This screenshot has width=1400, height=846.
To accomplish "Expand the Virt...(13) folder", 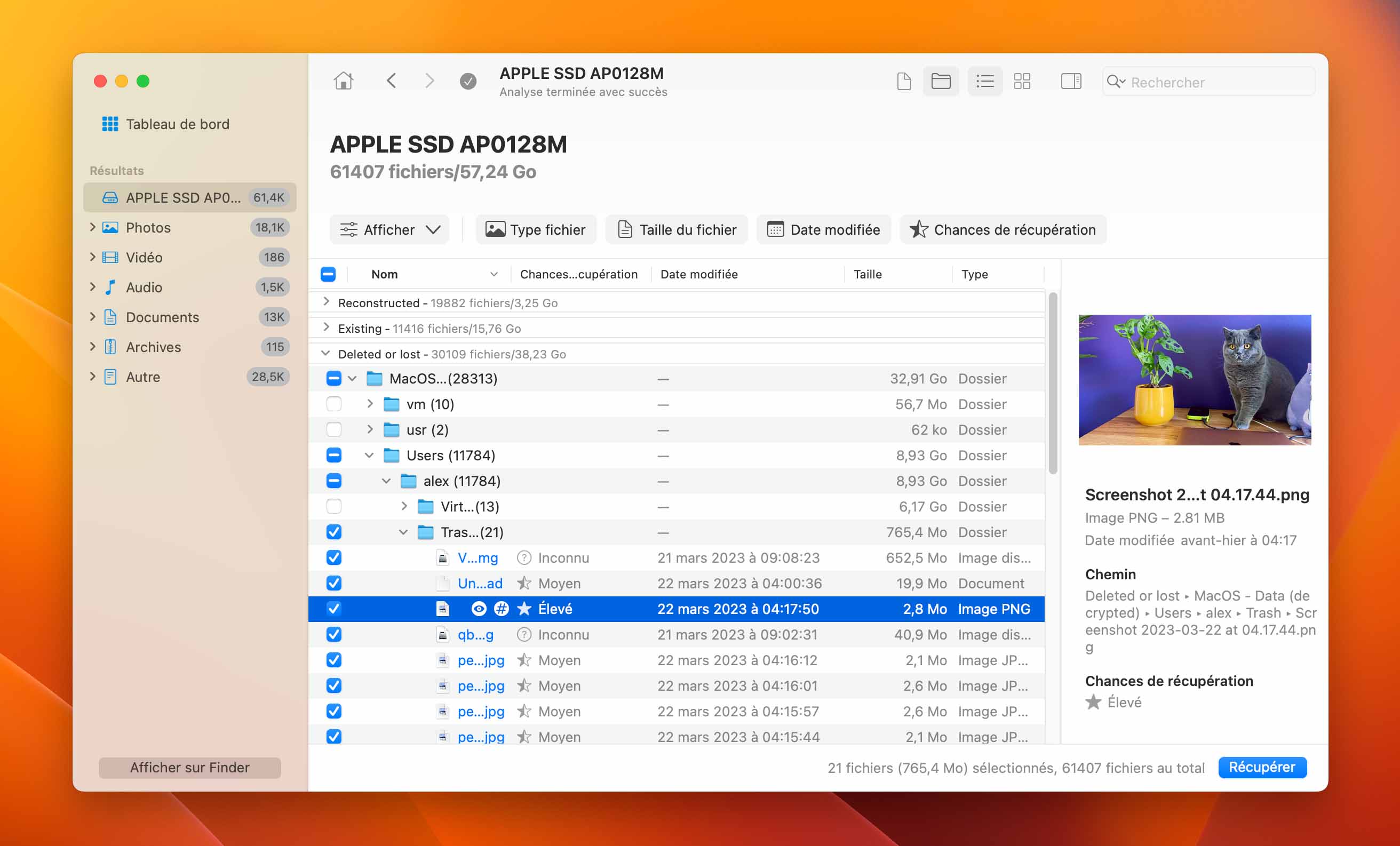I will coord(404,506).
